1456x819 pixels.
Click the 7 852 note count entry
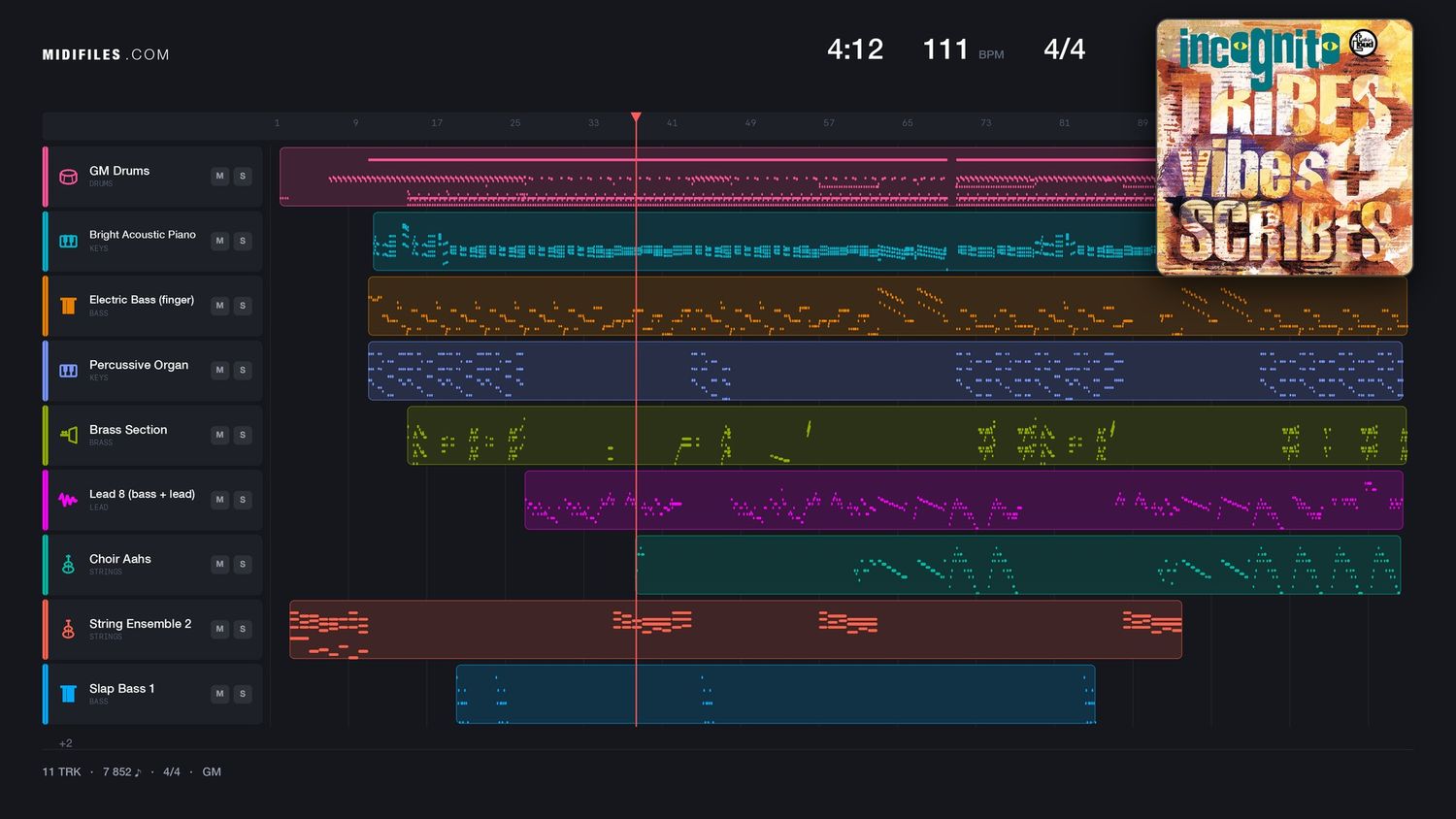(122, 772)
